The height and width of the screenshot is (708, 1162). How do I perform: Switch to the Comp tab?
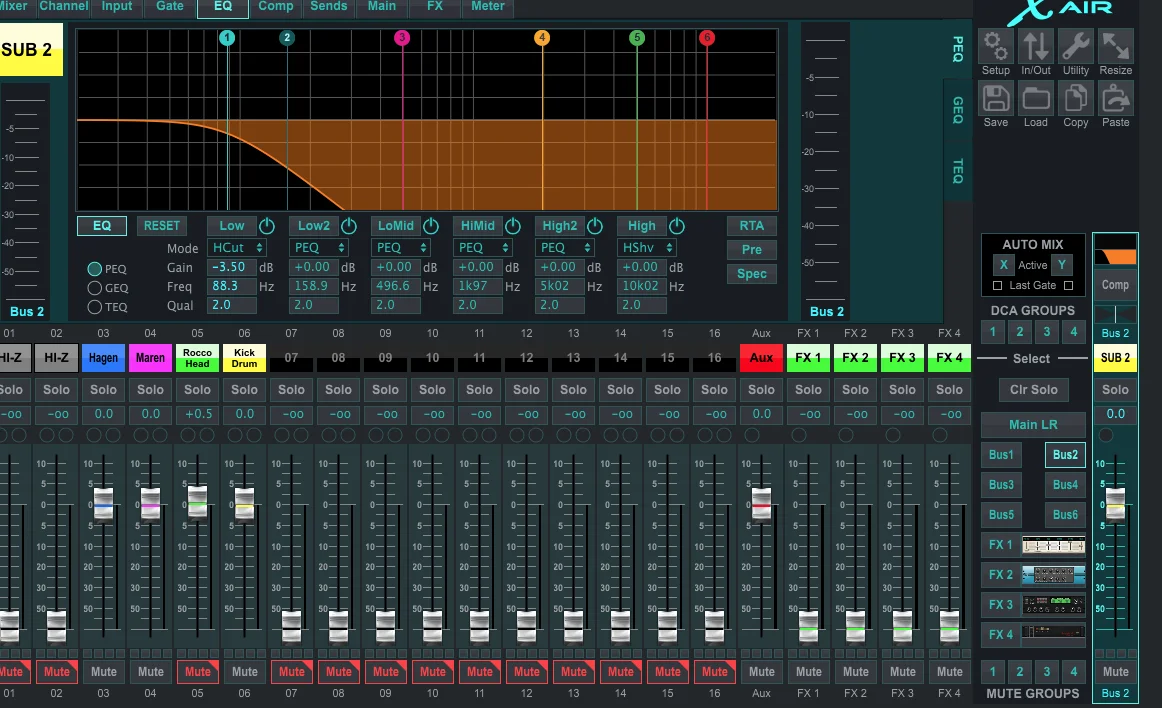coord(275,7)
